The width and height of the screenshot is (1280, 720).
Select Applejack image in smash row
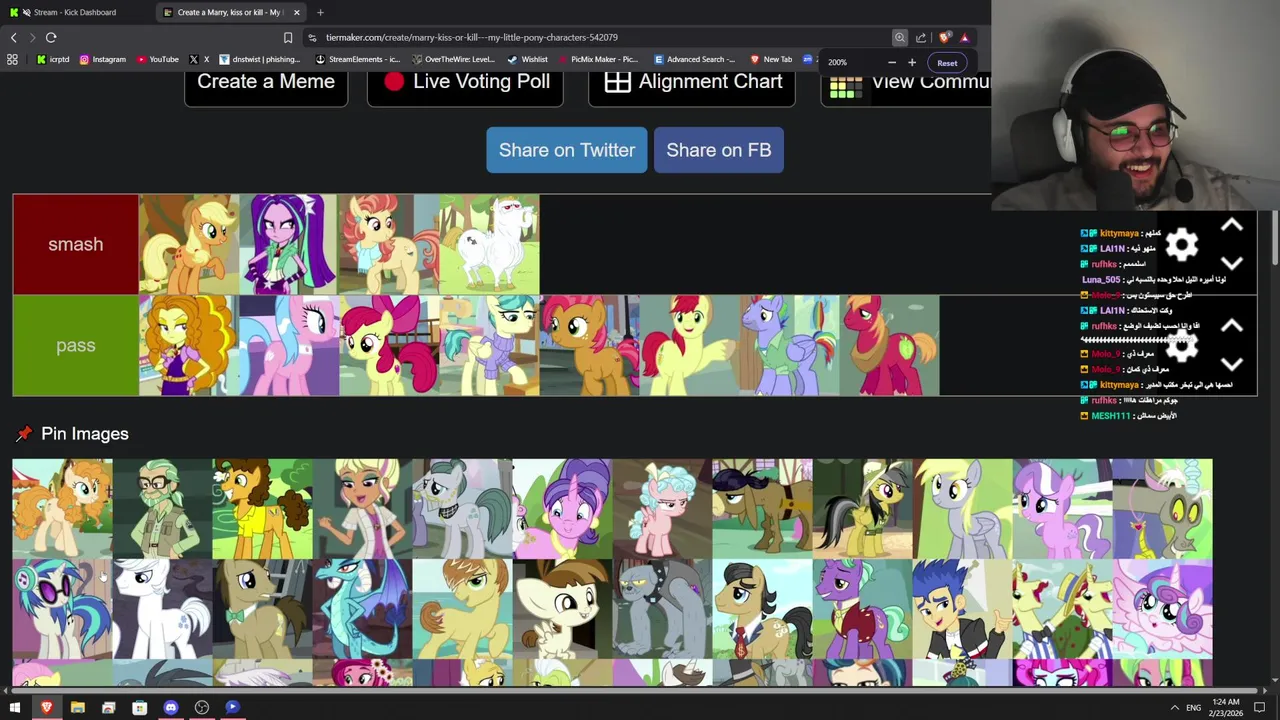click(x=189, y=244)
